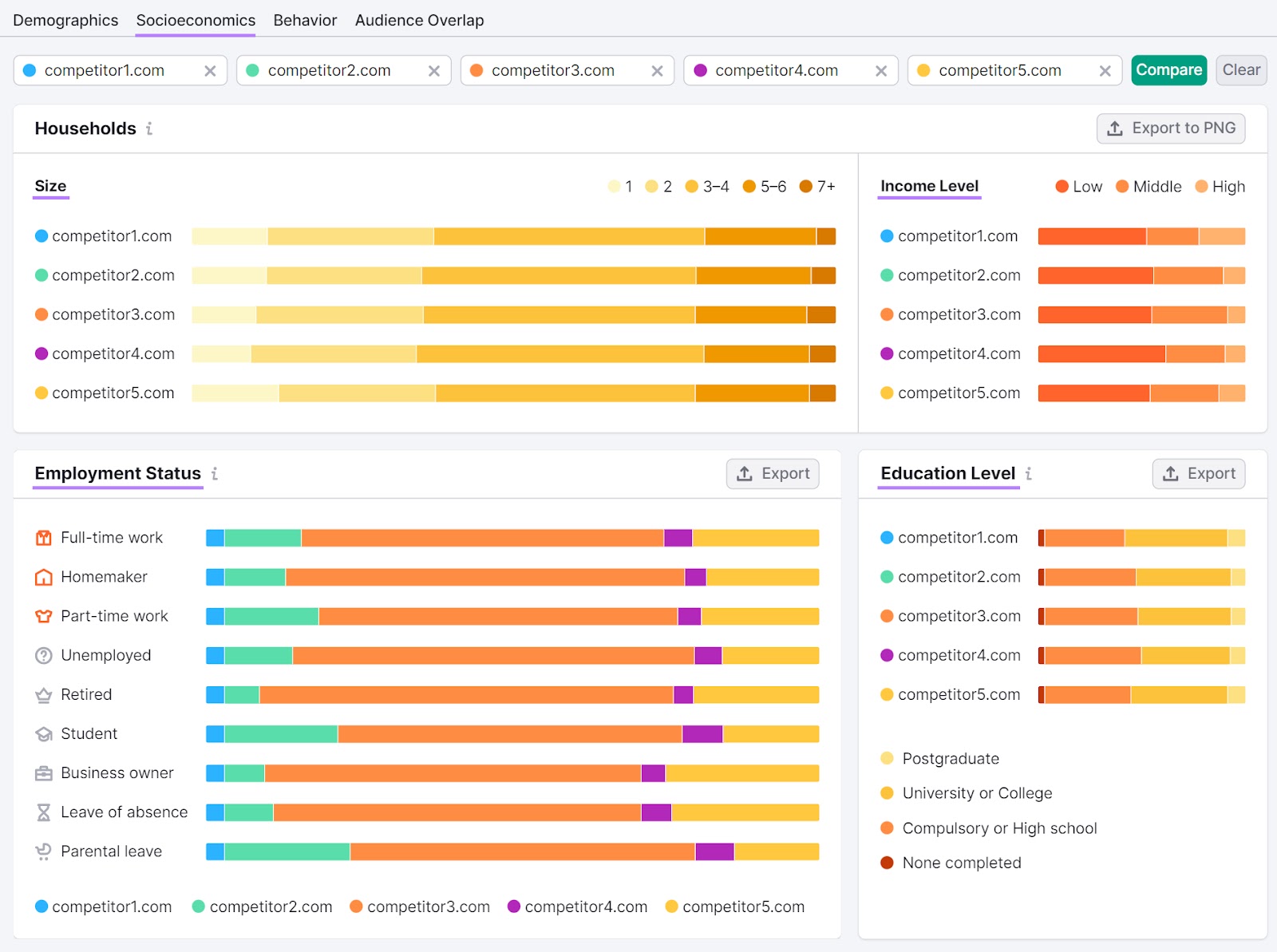Select the Business owner briefcase icon

(x=43, y=772)
